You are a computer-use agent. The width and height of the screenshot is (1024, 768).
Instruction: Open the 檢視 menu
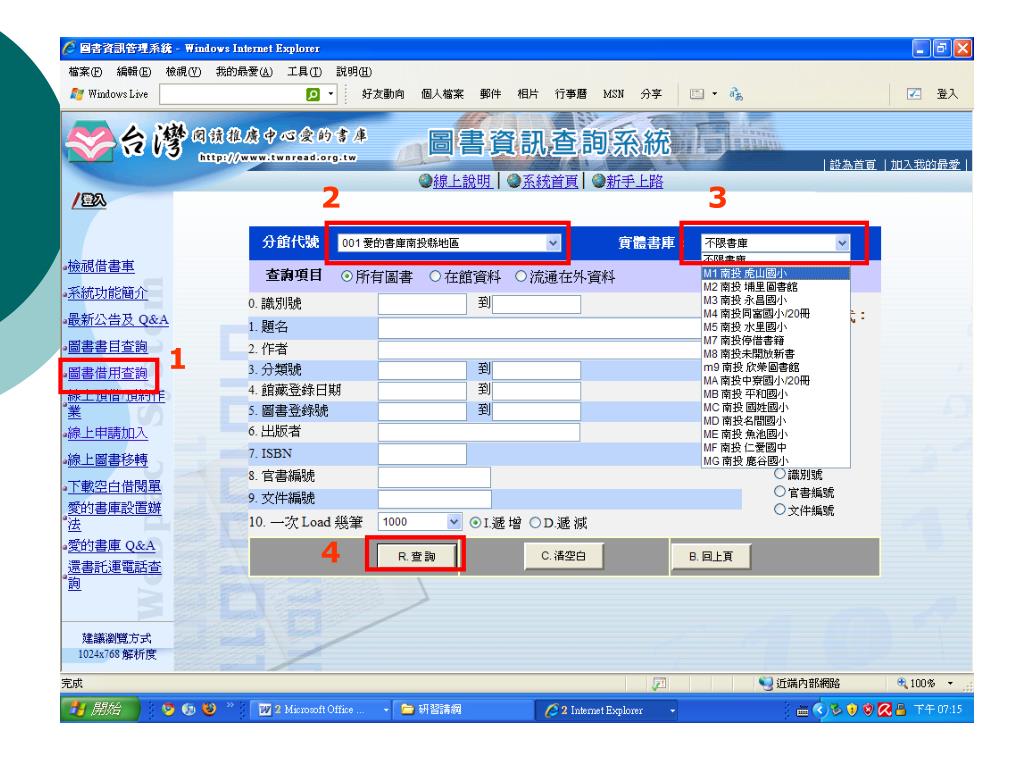[x=183, y=72]
